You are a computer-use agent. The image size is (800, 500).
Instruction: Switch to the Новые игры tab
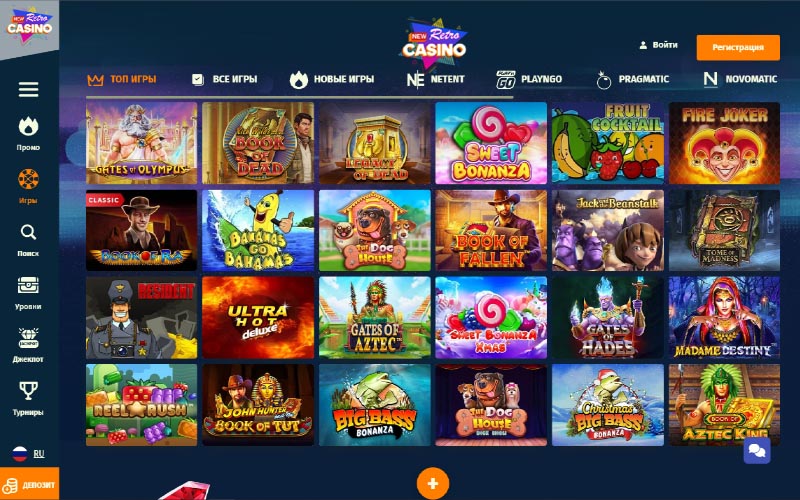pos(332,79)
